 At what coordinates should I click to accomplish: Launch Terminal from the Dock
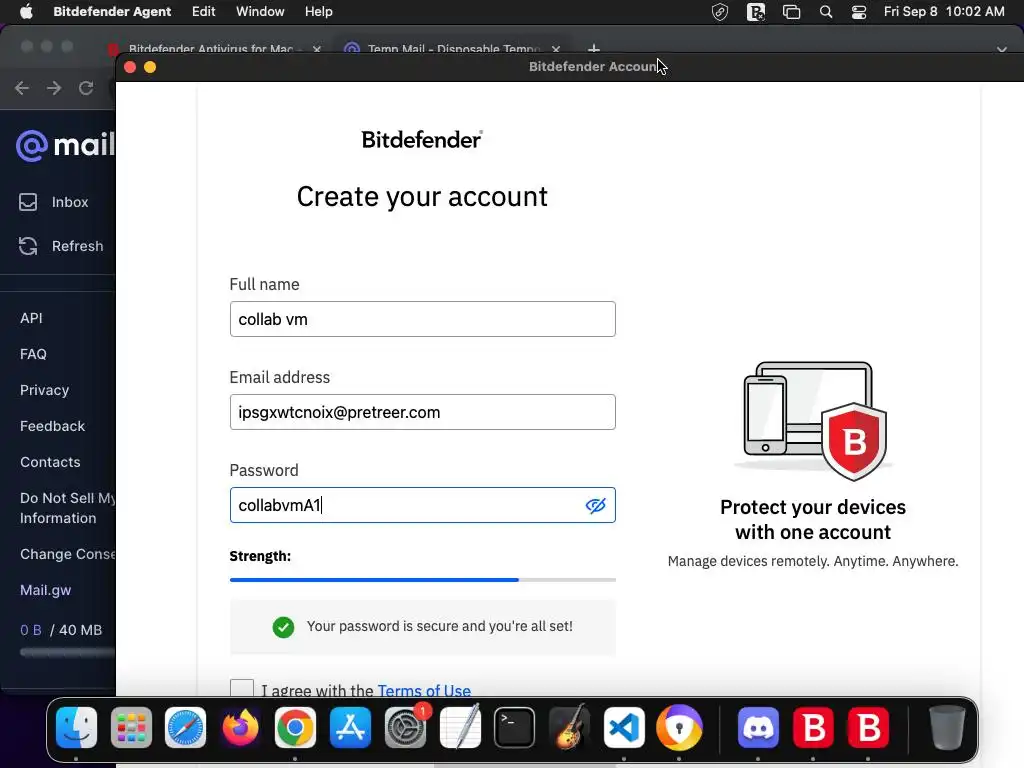pos(515,727)
